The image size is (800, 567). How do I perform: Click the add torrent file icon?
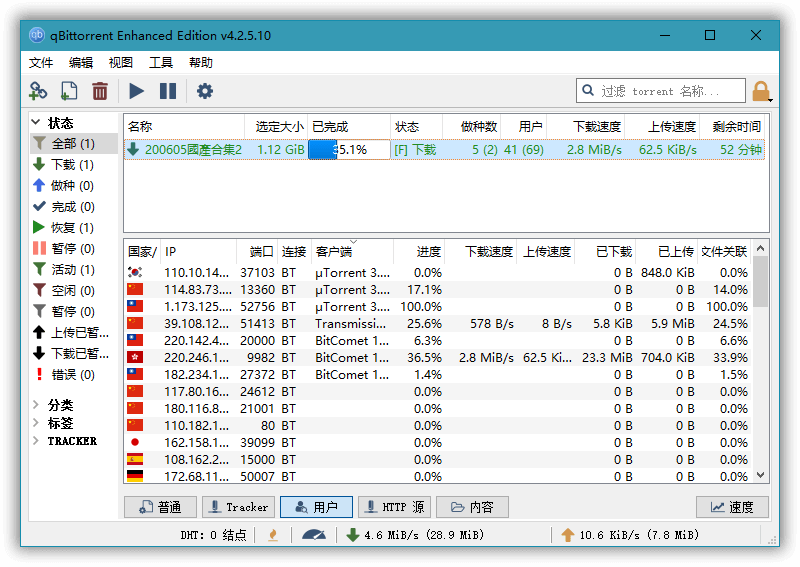[69, 91]
